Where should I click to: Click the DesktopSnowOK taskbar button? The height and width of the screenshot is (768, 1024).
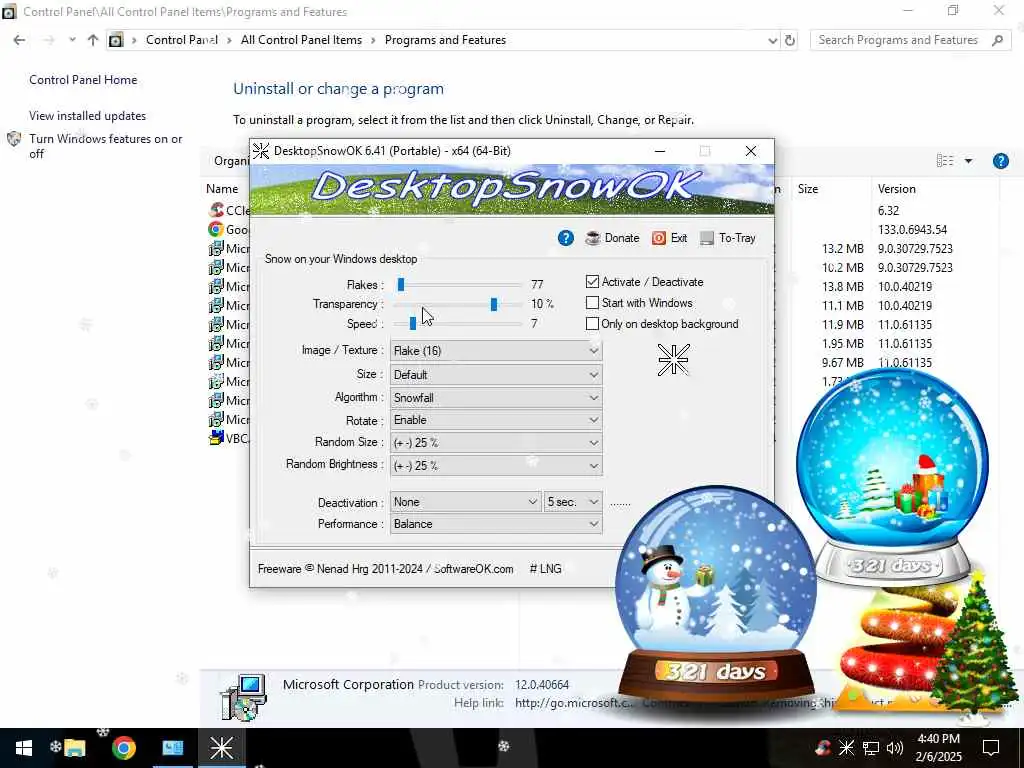pyautogui.click(x=221, y=748)
